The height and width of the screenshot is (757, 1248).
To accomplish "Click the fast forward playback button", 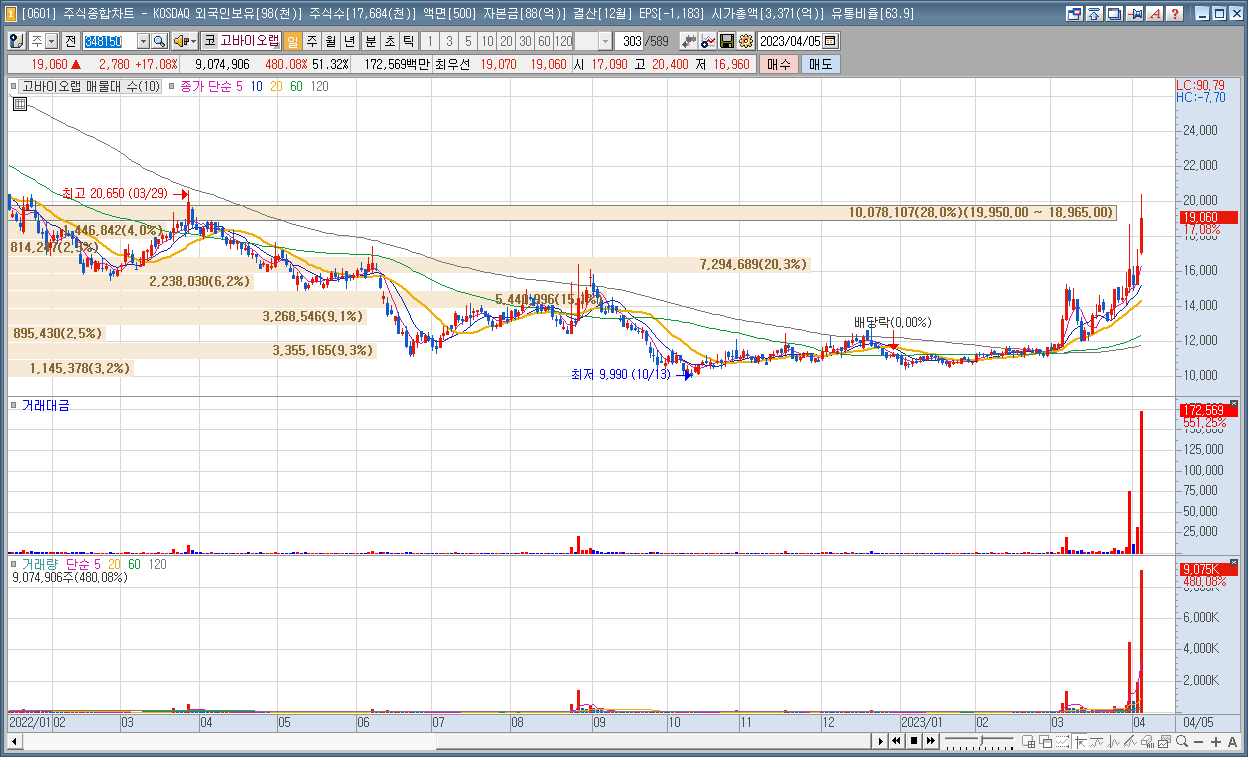I will pos(931,741).
